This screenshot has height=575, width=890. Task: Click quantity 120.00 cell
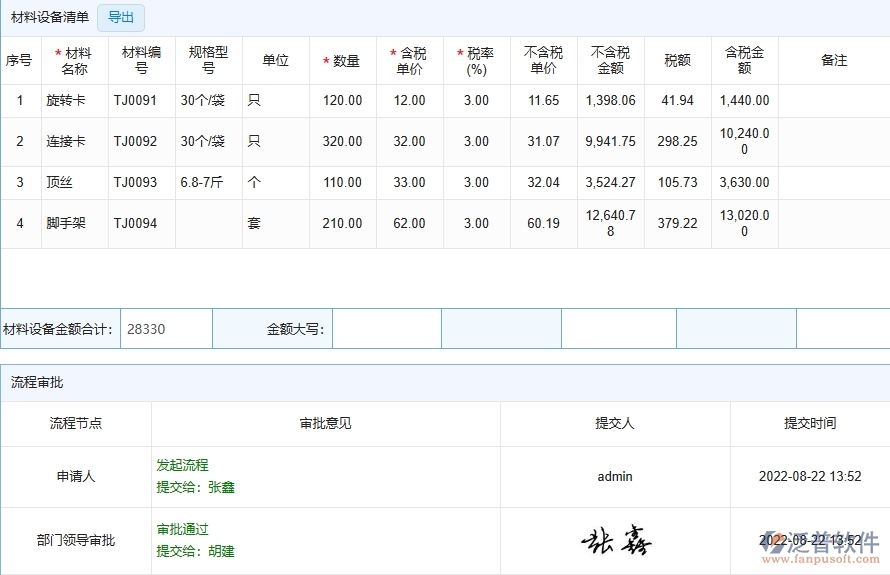(342, 100)
